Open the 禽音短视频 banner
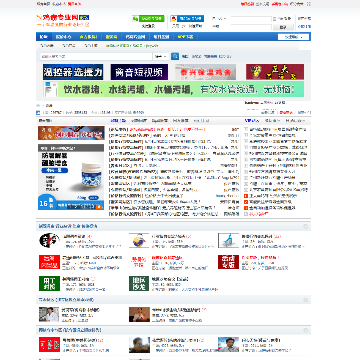This screenshot has width=360, height=360. [139, 72]
